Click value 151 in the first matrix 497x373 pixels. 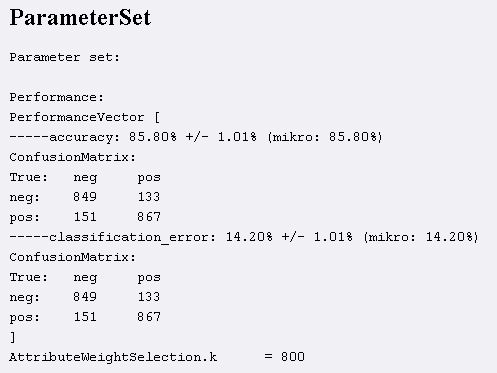tap(85, 217)
